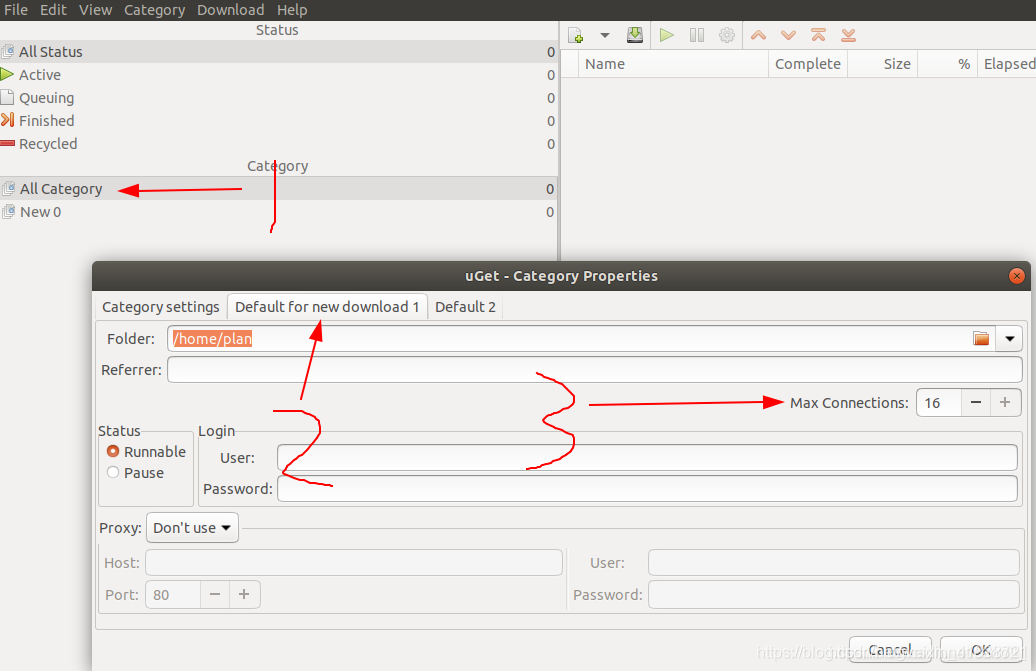Select the Pause radio button
This screenshot has height=671, width=1036.
click(113, 472)
